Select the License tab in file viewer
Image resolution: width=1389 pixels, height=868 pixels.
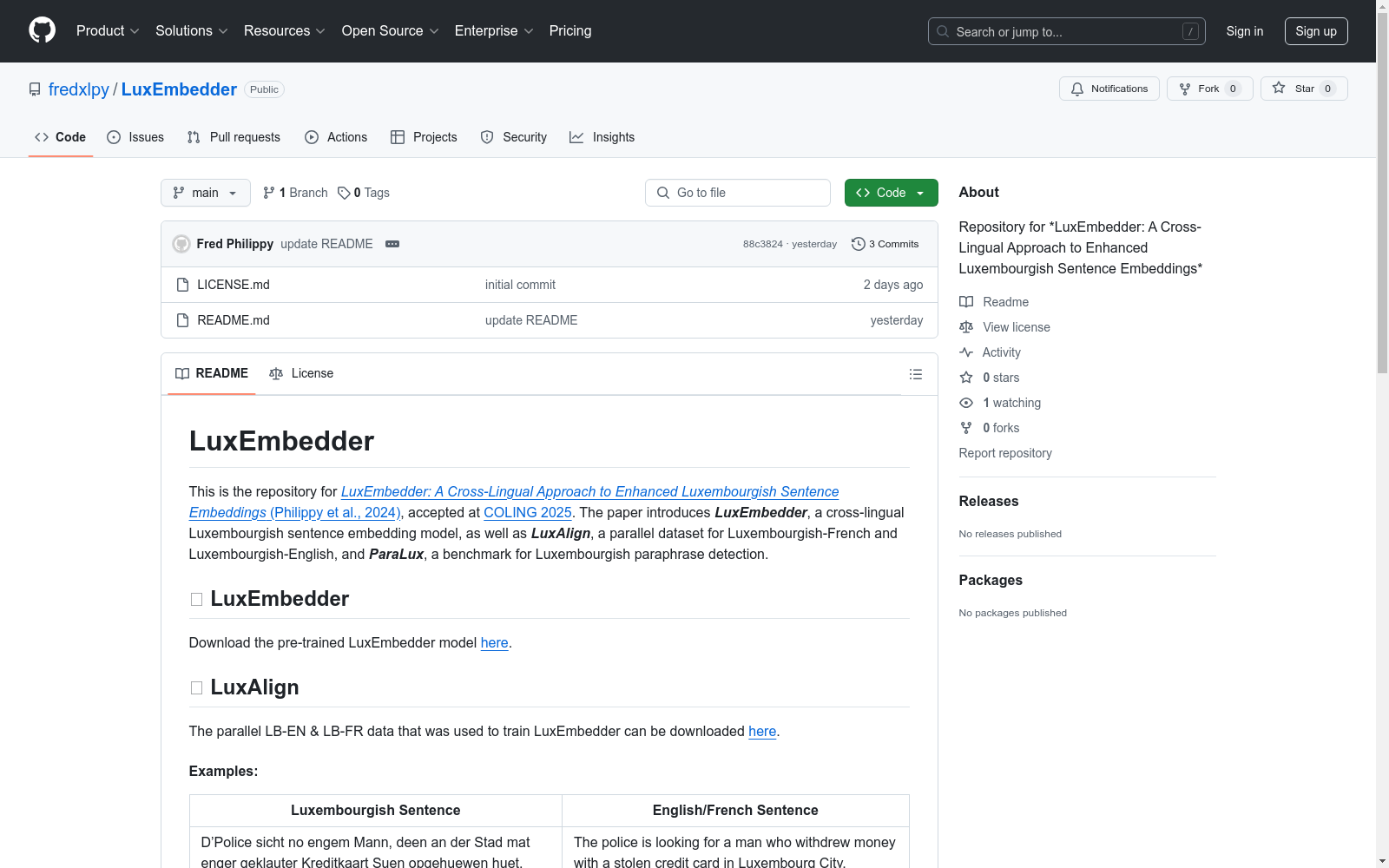301,373
